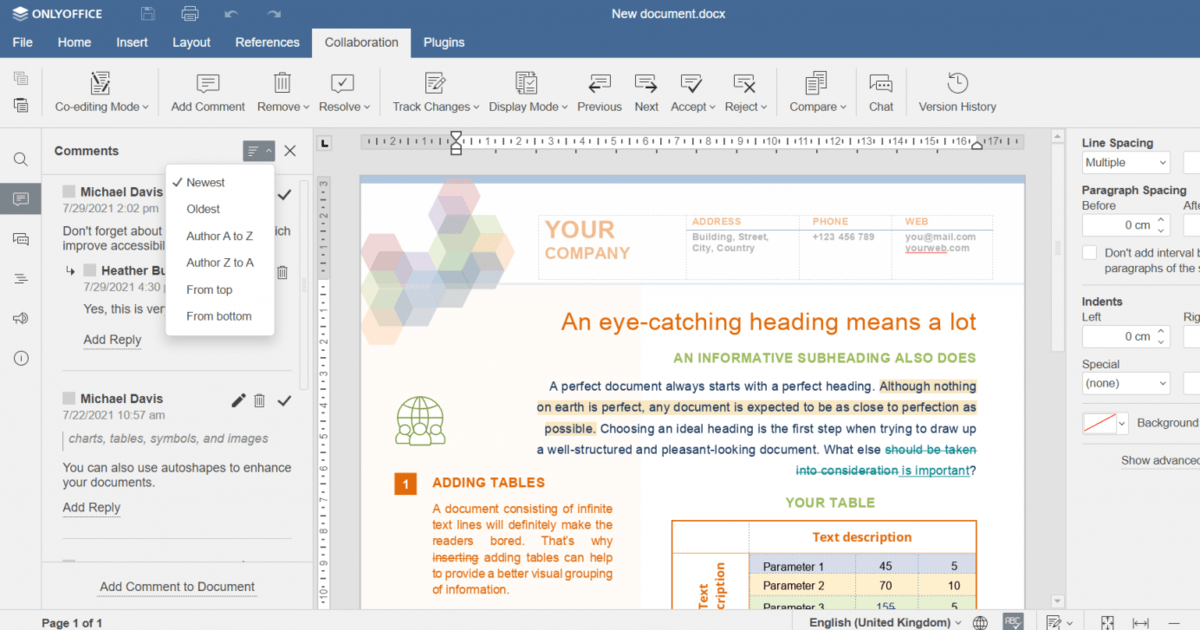The image size is (1200, 630).
Task: Click Add Reply under Michael Davis's comment
Action: [x=91, y=507]
